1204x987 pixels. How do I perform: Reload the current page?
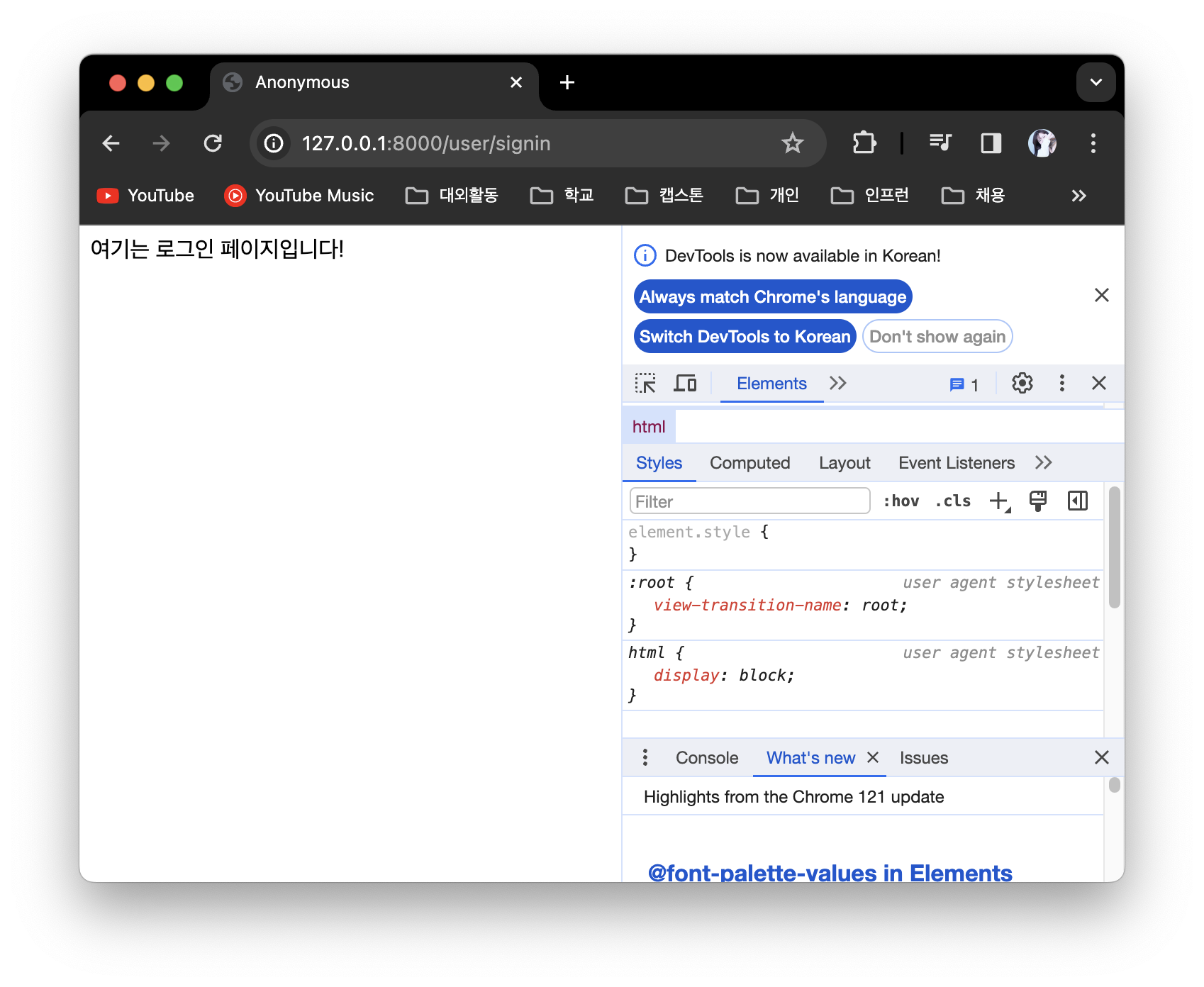tap(213, 144)
